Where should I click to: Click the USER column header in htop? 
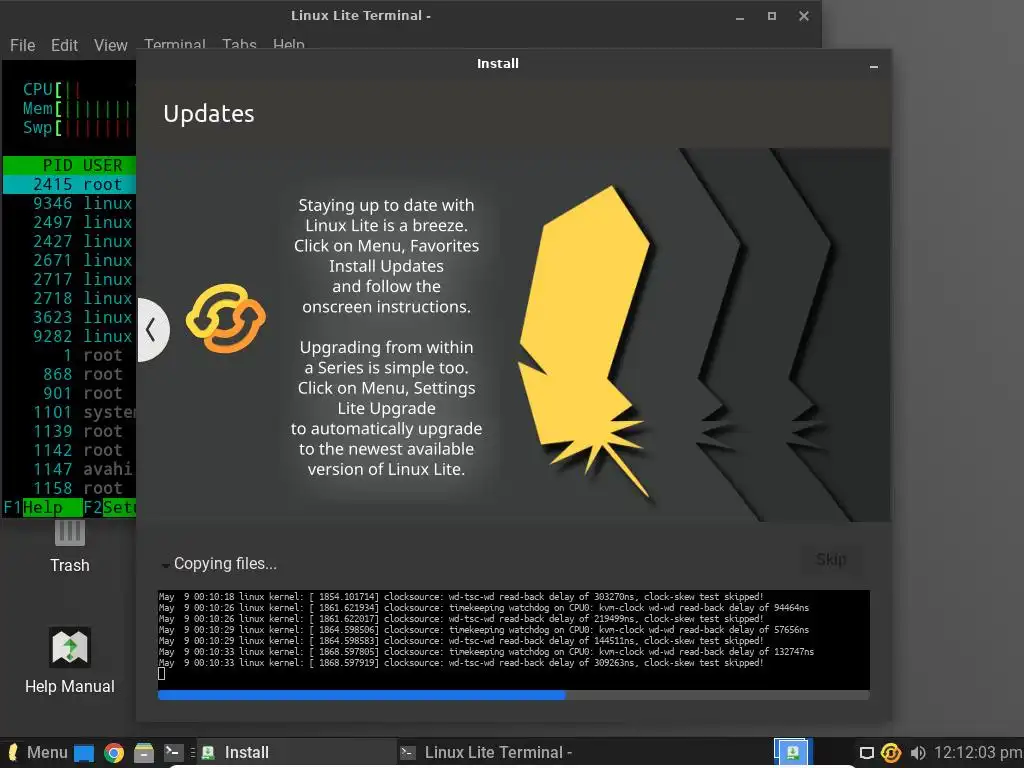click(103, 165)
